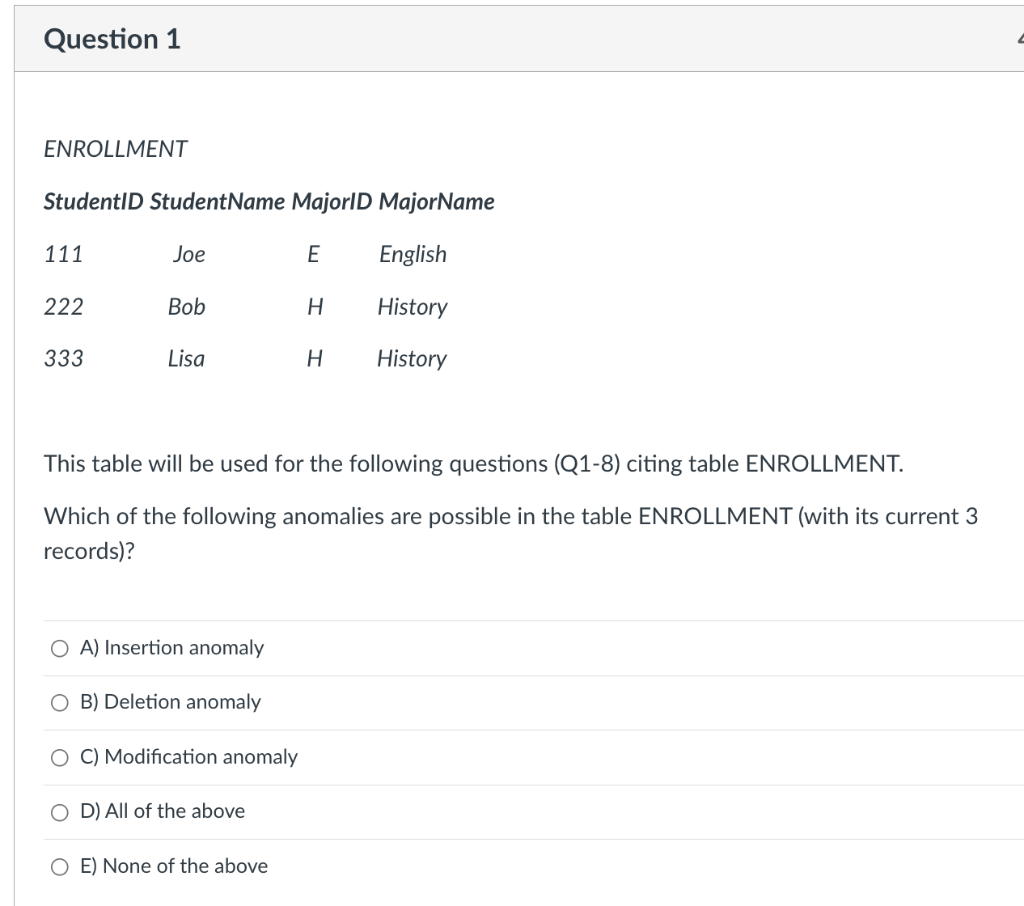Image resolution: width=1024 pixels, height=906 pixels.
Task: Click the ENROLLMENT table title
Action: tap(116, 149)
